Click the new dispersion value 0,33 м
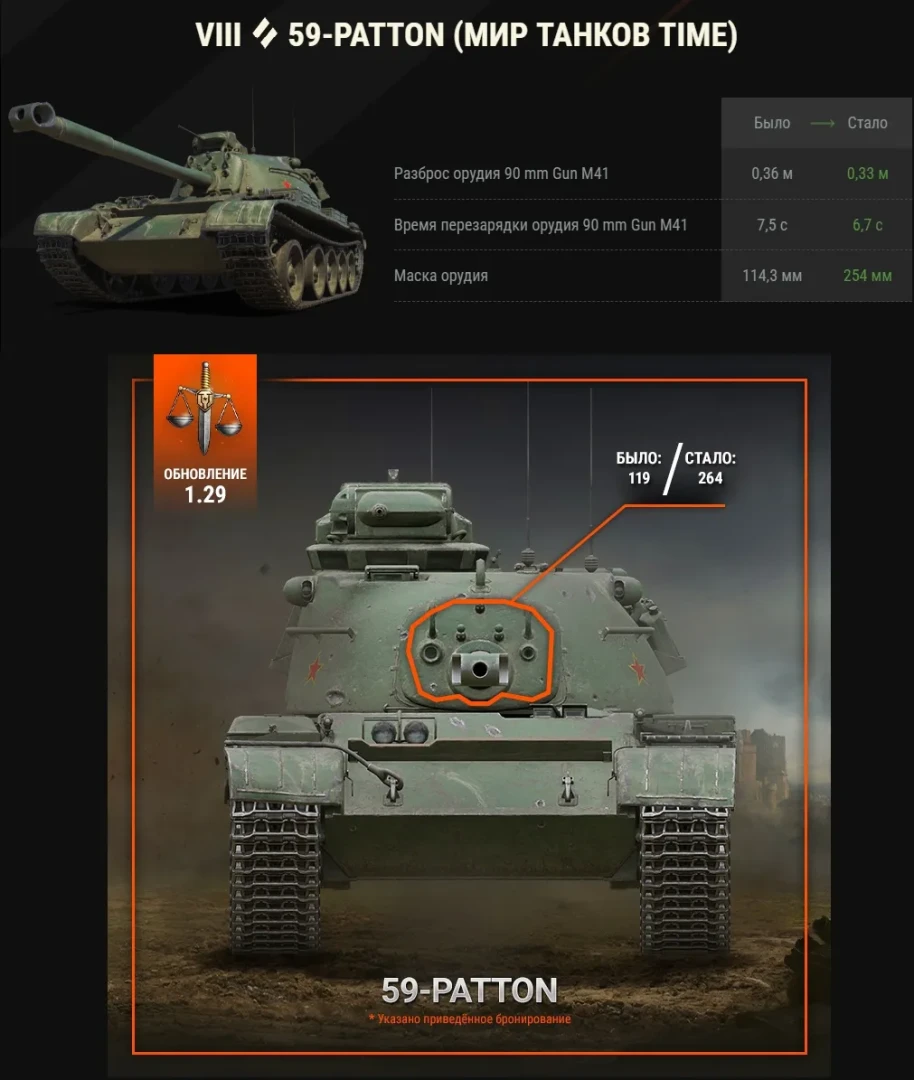 click(867, 174)
